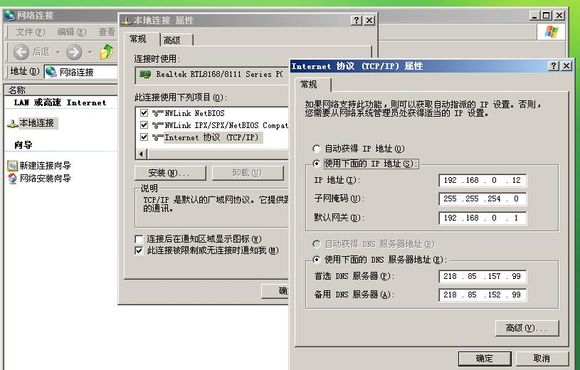Select the NWLink NetBIOS protocol icon
The width and height of the screenshot is (580, 370).
tap(158, 113)
